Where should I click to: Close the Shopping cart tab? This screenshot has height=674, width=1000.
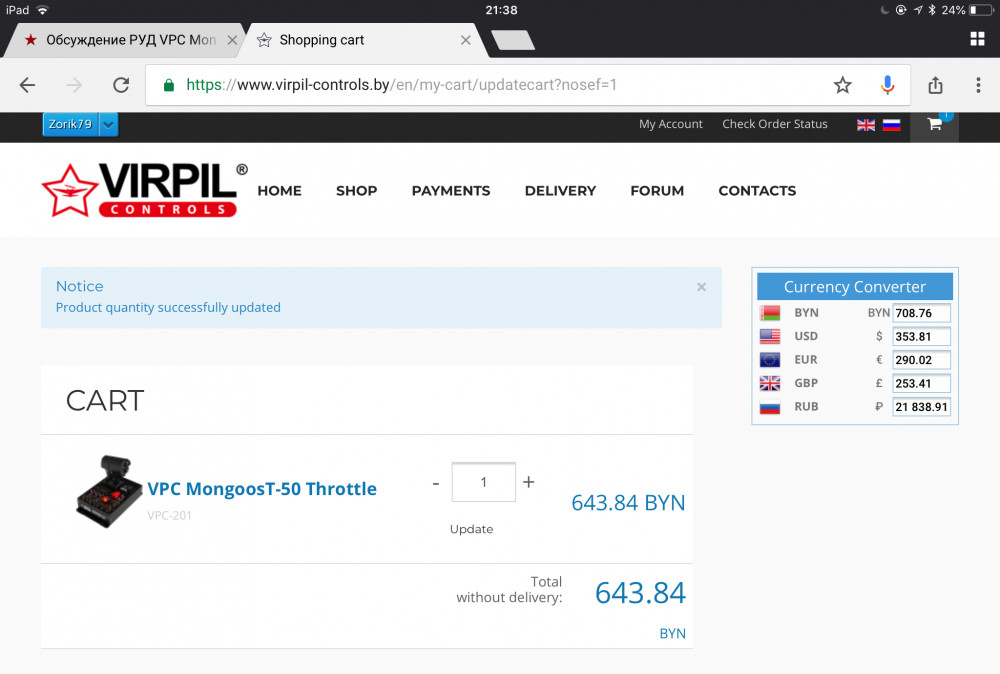(x=466, y=40)
